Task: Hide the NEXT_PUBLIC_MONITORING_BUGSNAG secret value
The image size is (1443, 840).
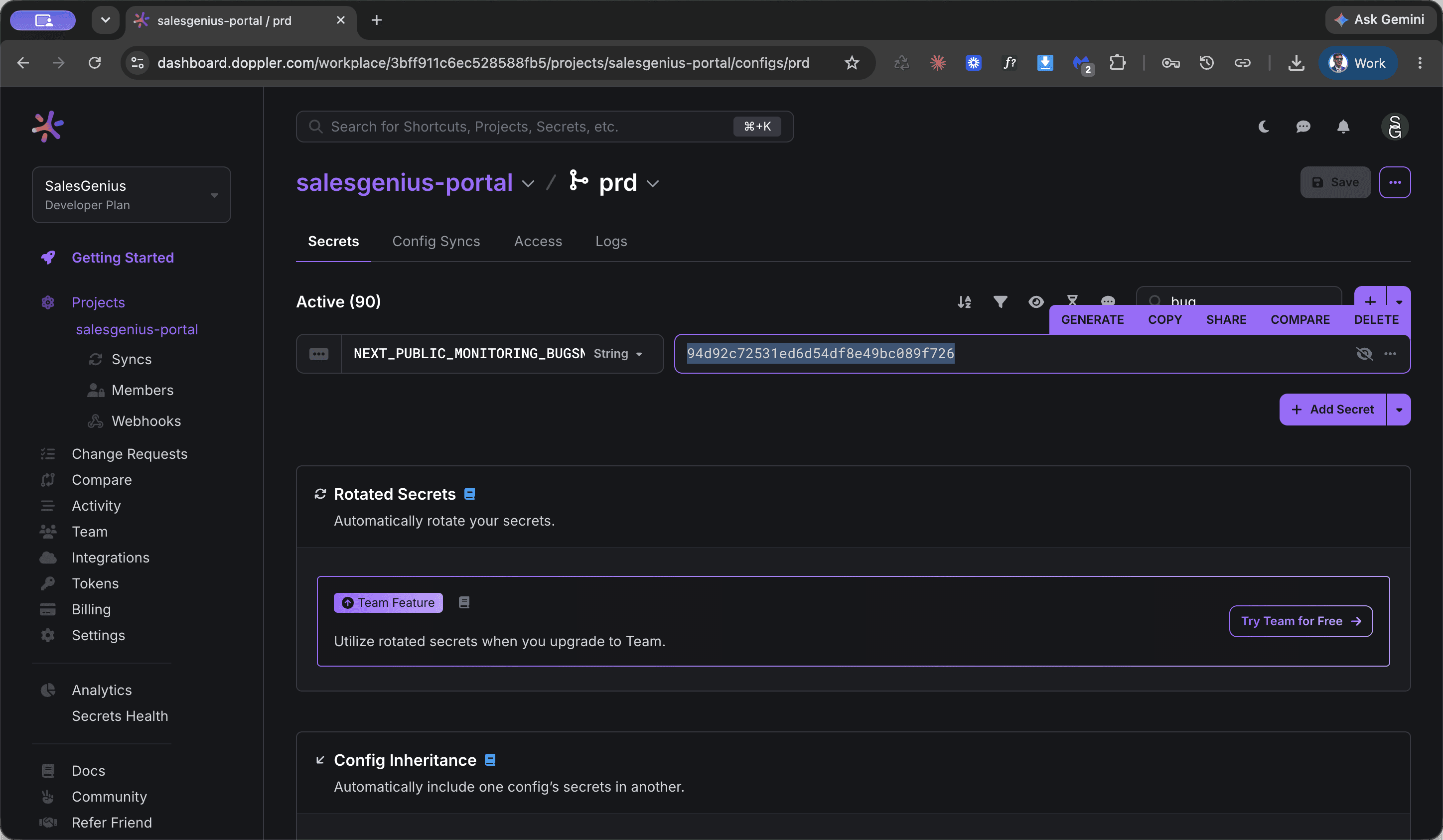Action: pyautogui.click(x=1365, y=354)
